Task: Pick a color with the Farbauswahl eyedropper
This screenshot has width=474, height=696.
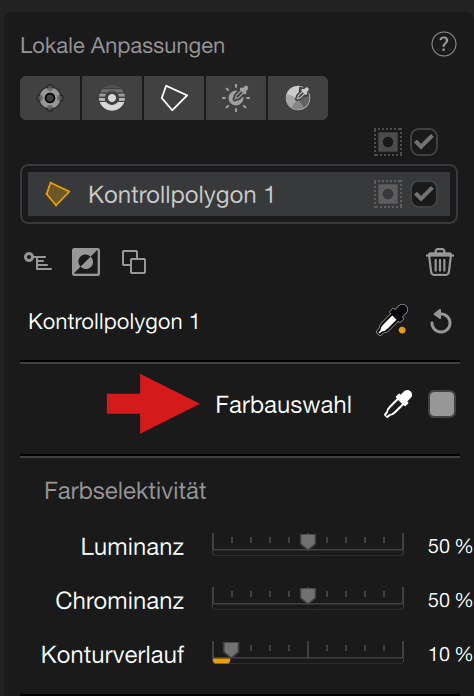Action: [398, 404]
